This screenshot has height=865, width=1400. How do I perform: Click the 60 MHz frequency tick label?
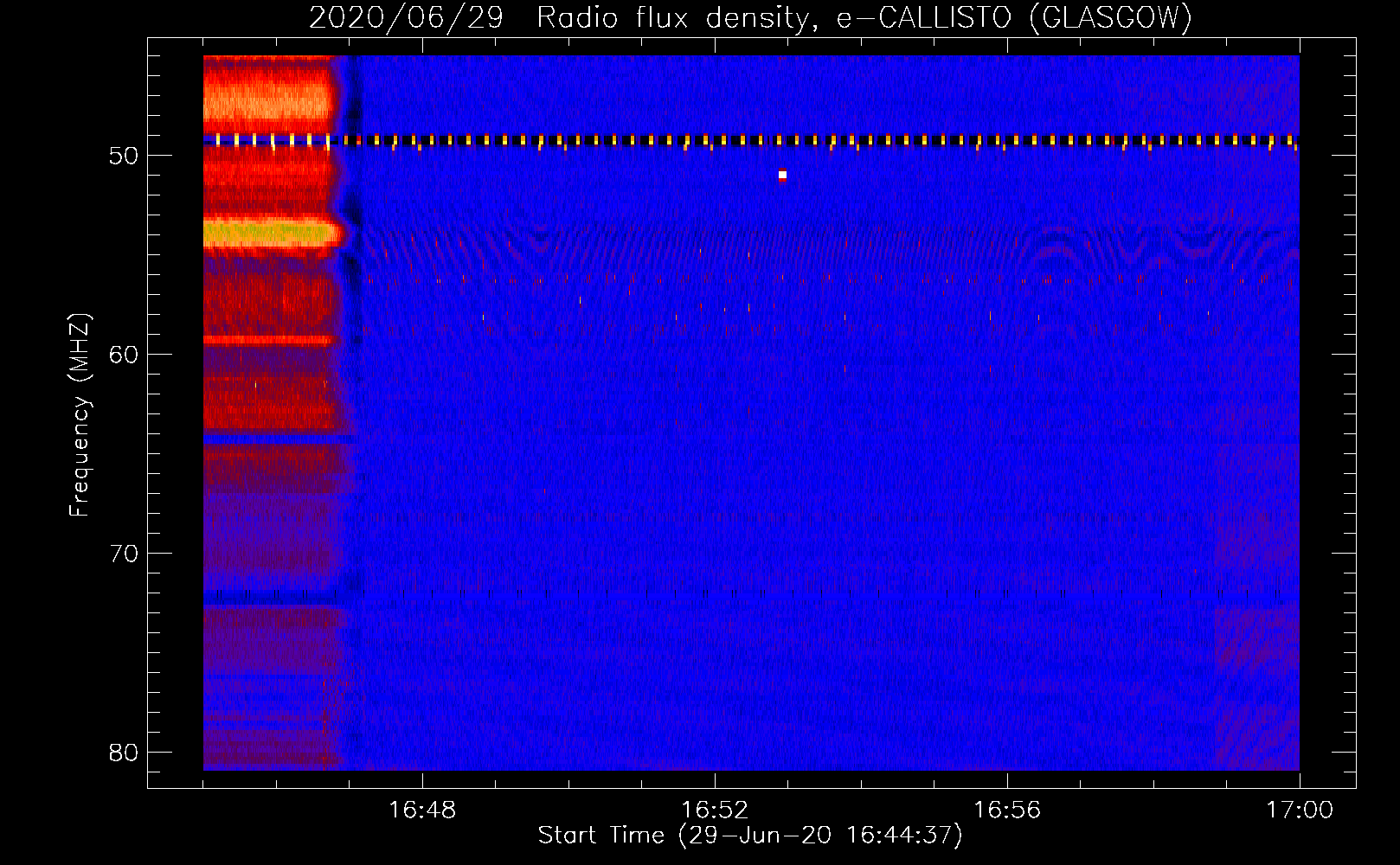(124, 355)
